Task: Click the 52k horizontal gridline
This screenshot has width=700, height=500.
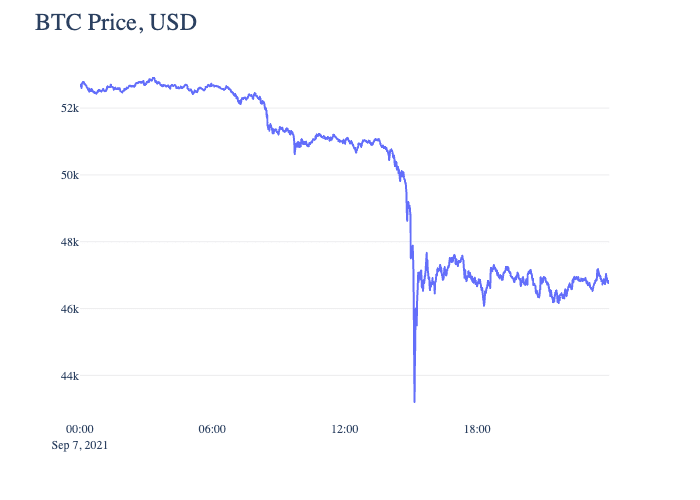Action: click(345, 108)
